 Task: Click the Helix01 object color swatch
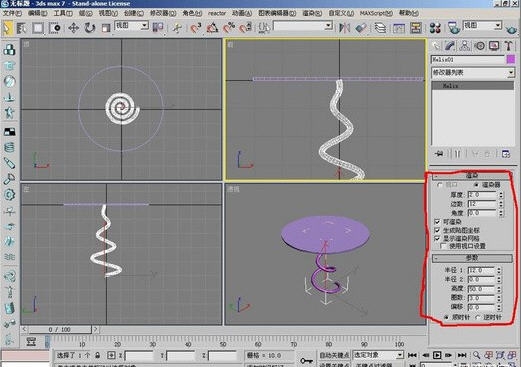pos(510,59)
